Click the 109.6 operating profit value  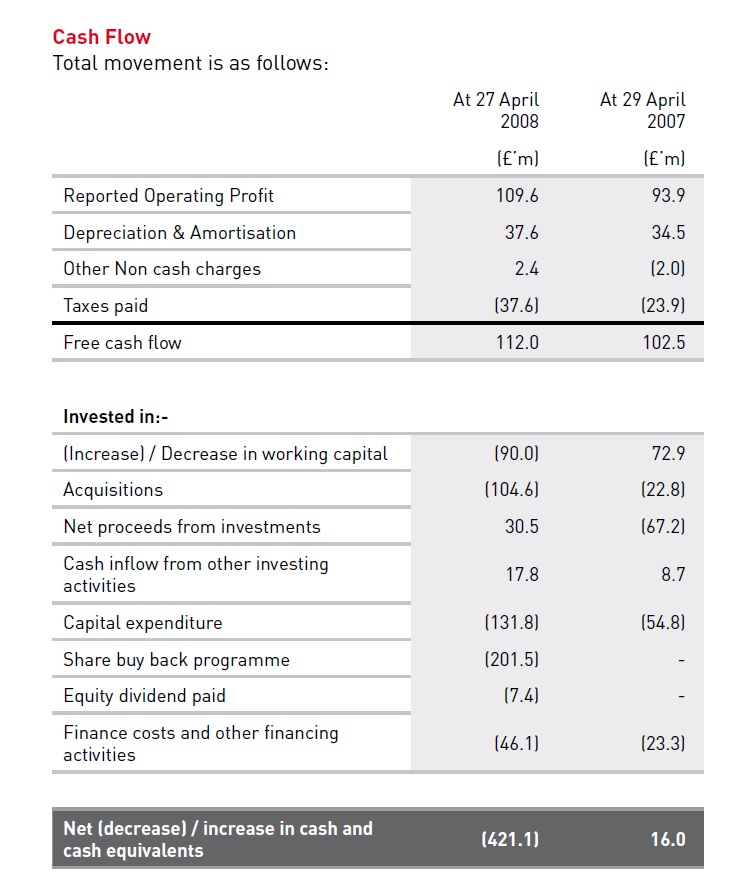(517, 195)
